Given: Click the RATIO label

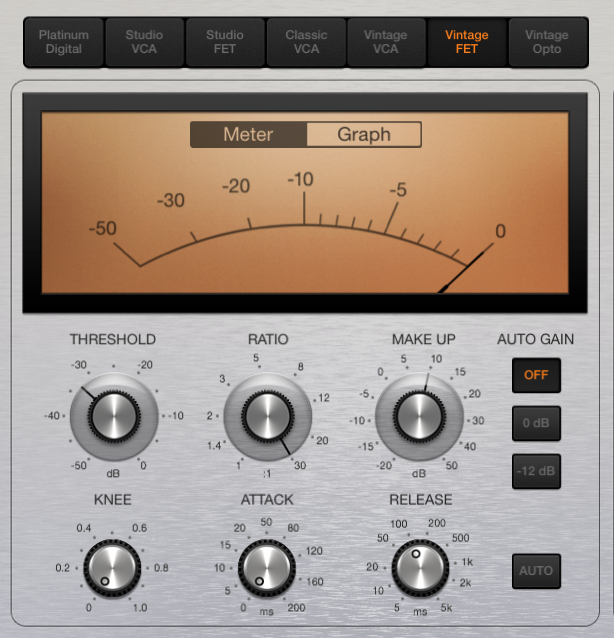Looking at the screenshot, I should pos(268,339).
